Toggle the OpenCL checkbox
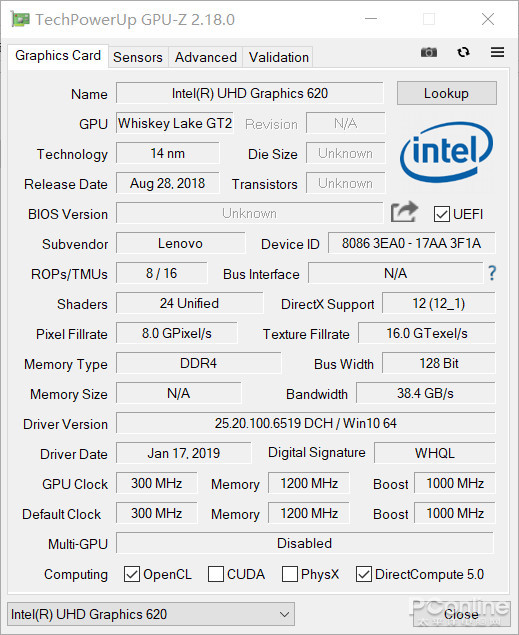 (132, 574)
